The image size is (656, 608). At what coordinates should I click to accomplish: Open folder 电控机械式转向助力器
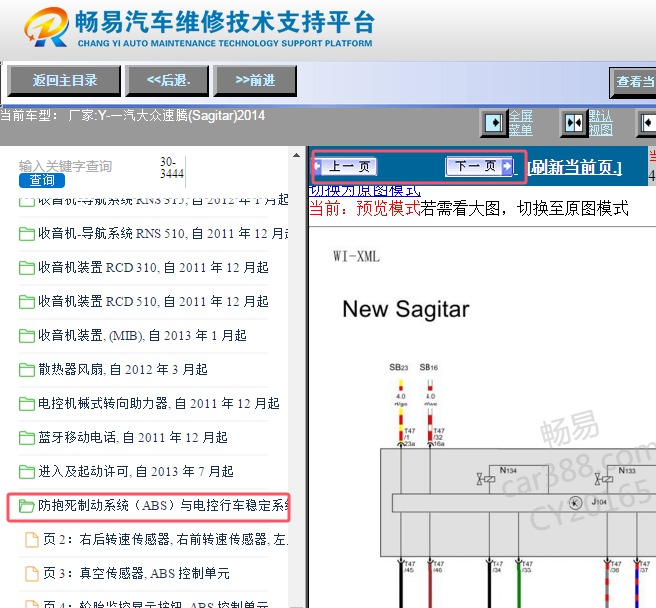[x=159, y=403]
